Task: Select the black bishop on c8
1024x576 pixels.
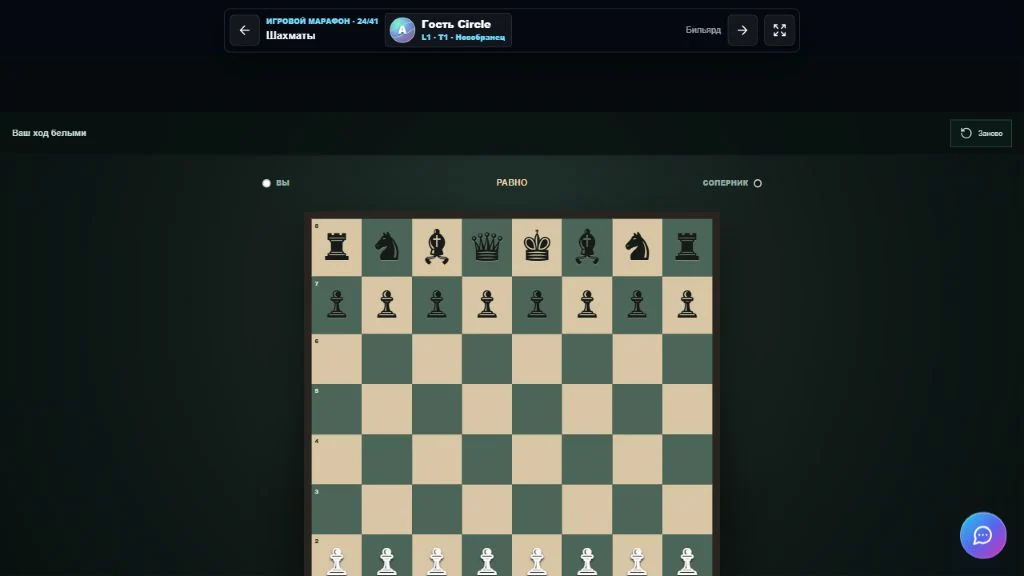Action: pos(437,248)
